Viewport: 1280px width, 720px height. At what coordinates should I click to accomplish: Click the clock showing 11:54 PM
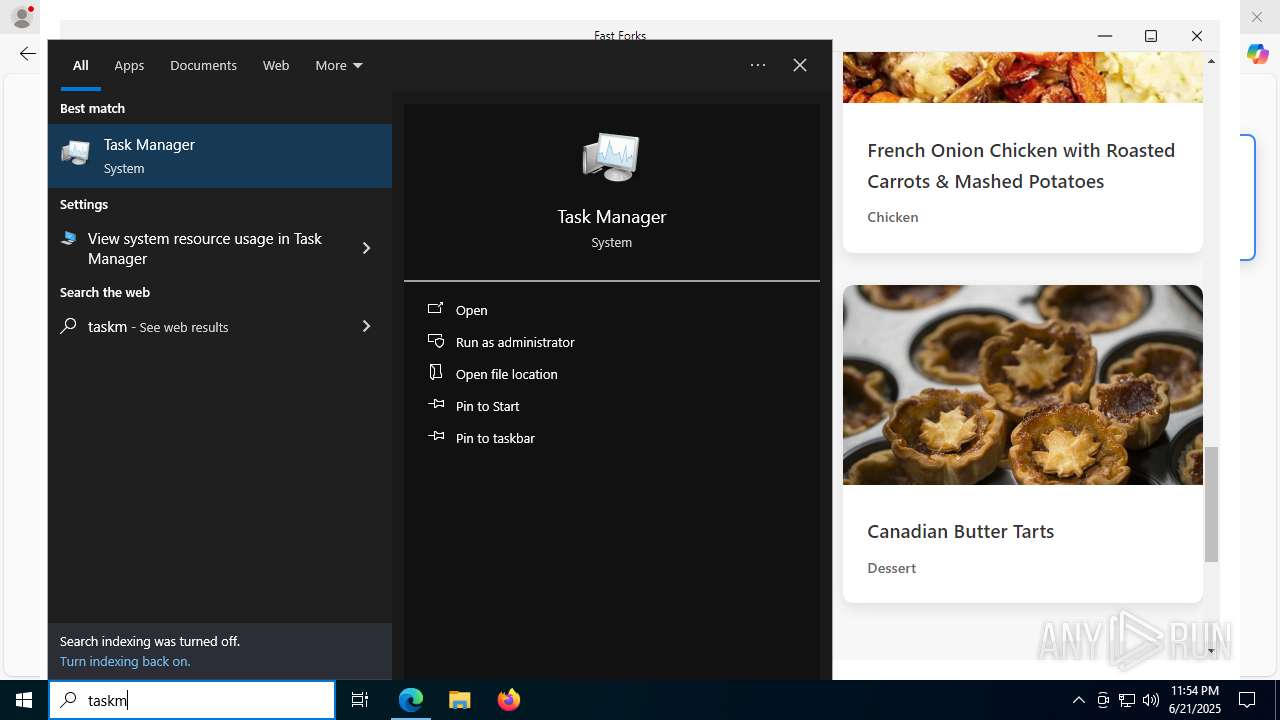[1195, 691]
